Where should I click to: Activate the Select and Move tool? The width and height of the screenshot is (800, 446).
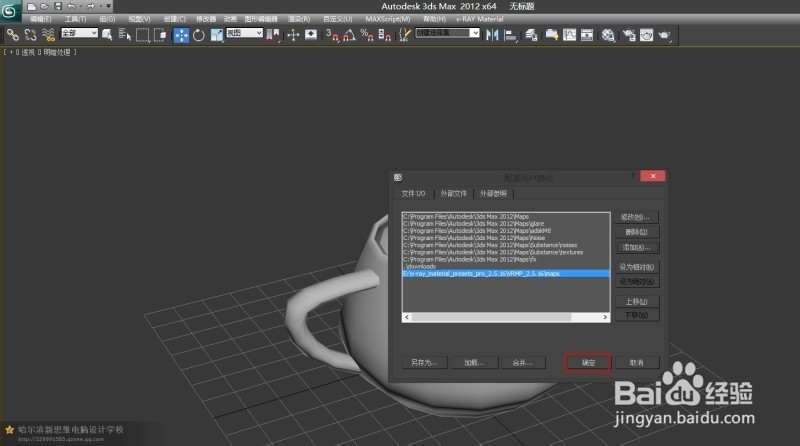pos(182,34)
